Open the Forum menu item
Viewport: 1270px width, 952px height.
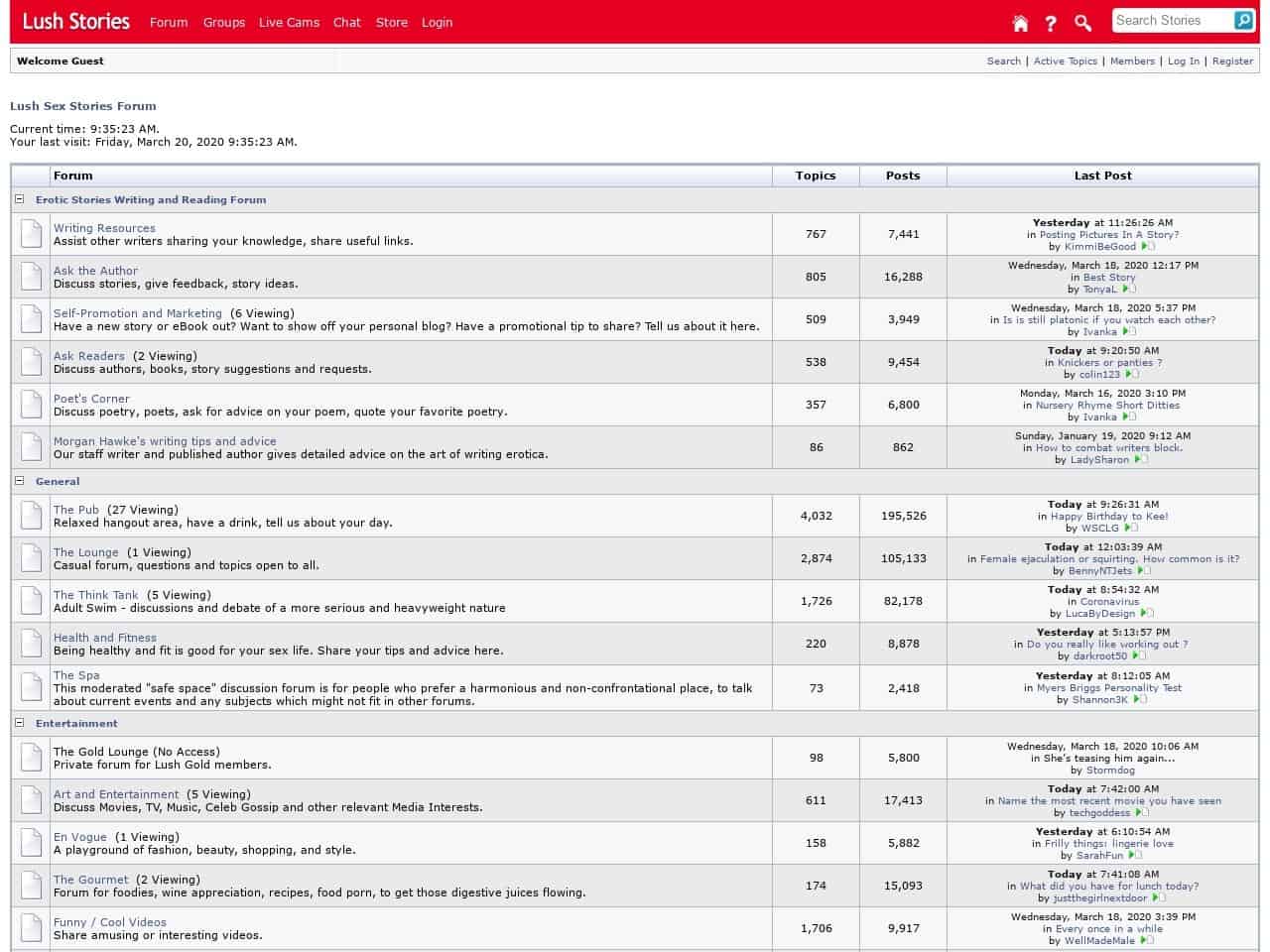click(x=169, y=22)
